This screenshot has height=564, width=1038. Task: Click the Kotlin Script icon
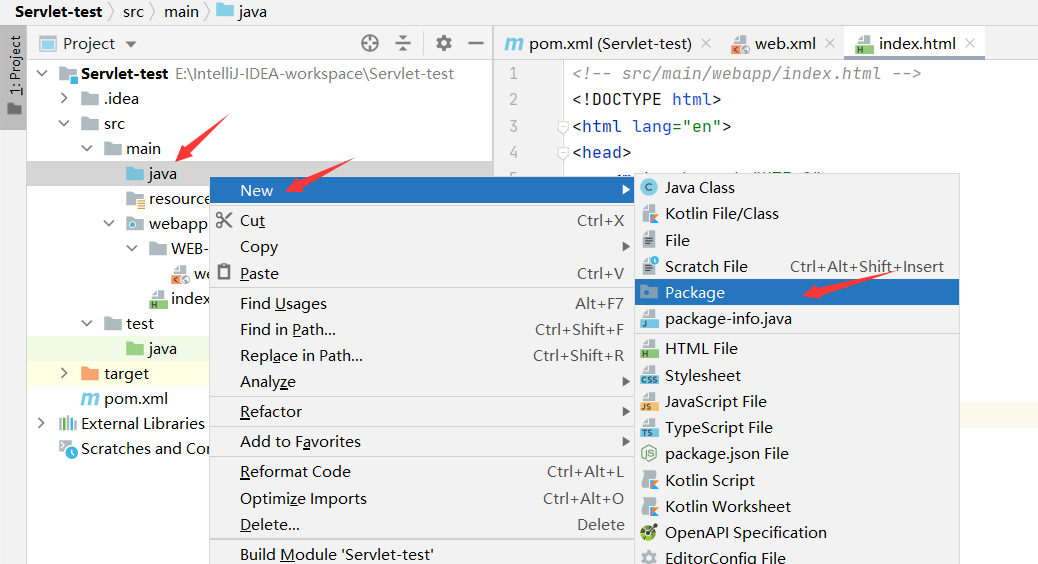click(649, 481)
